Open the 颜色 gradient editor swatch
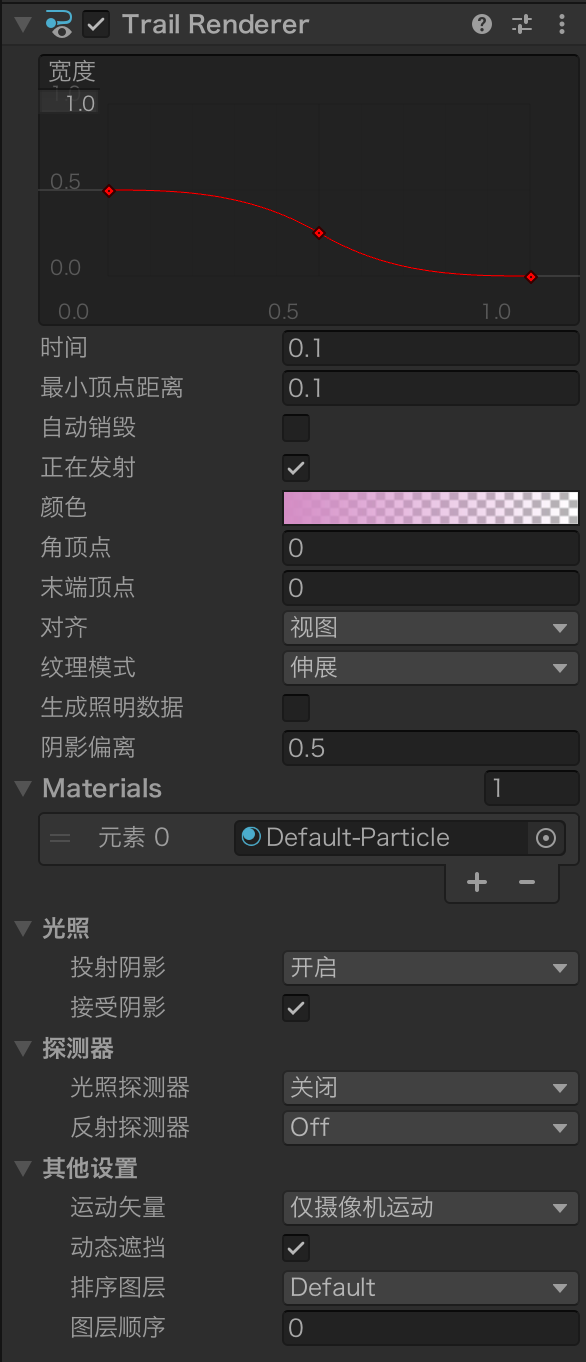Image resolution: width=586 pixels, height=1362 pixels. point(430,508)
